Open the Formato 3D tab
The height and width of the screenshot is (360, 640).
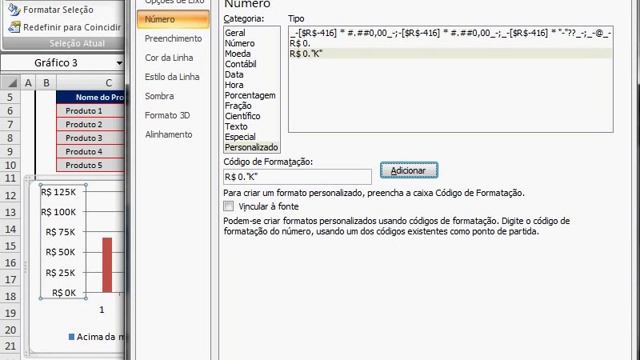pos(167,115)
